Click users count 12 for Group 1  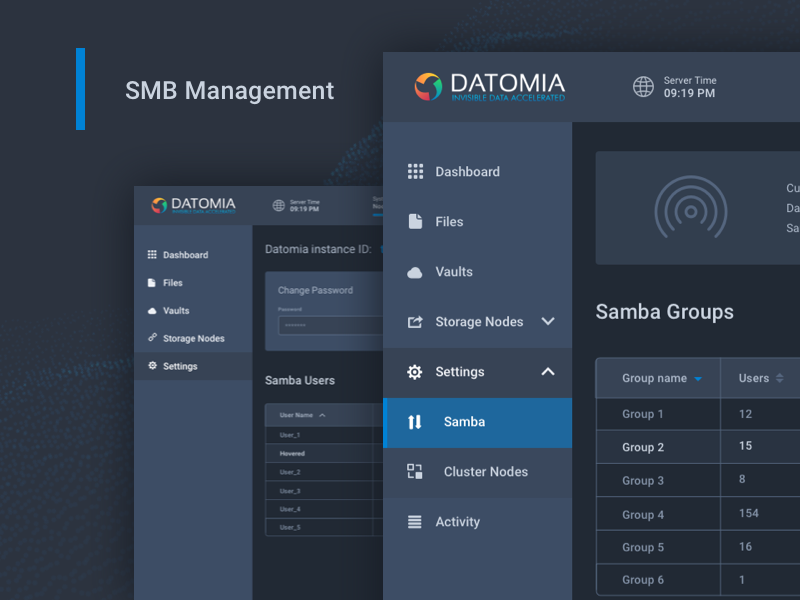coord(745,414)
